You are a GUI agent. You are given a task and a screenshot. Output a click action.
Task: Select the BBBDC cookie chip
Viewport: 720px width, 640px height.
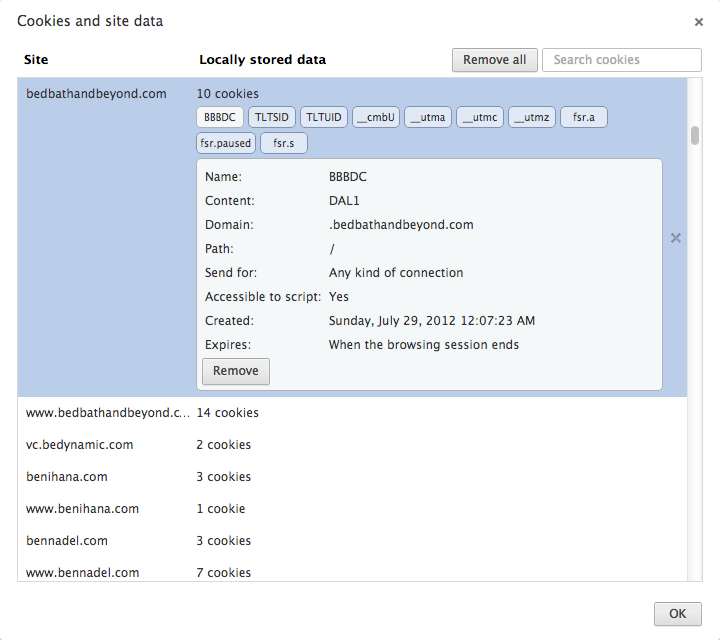[x=219, y=117]
